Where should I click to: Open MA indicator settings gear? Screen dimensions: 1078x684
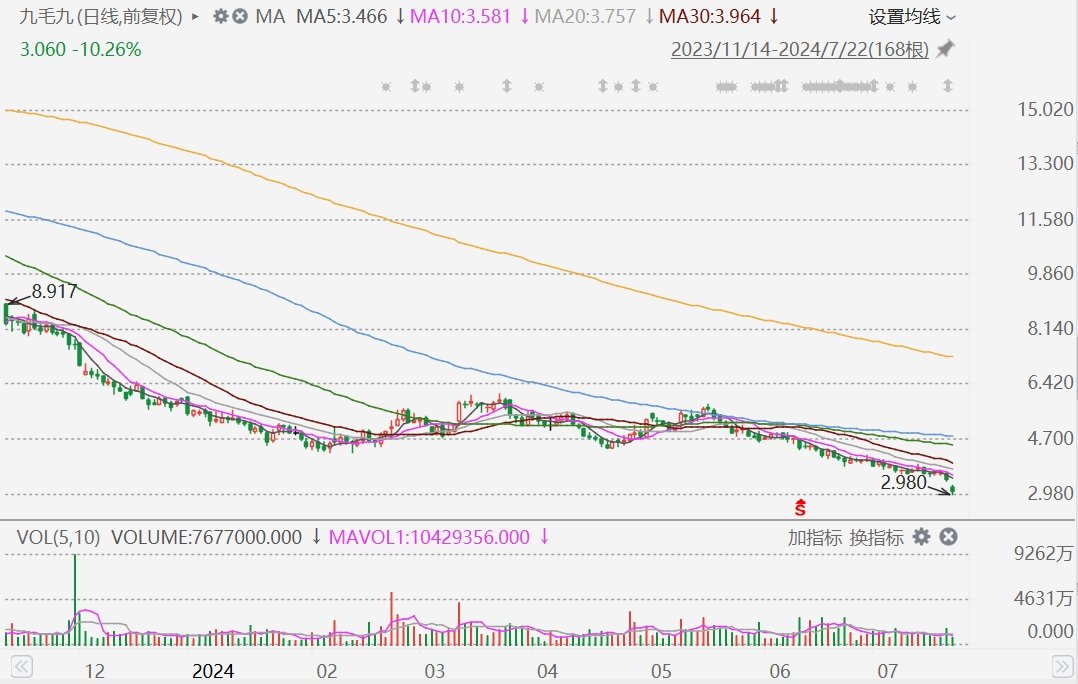pos(222,17)
